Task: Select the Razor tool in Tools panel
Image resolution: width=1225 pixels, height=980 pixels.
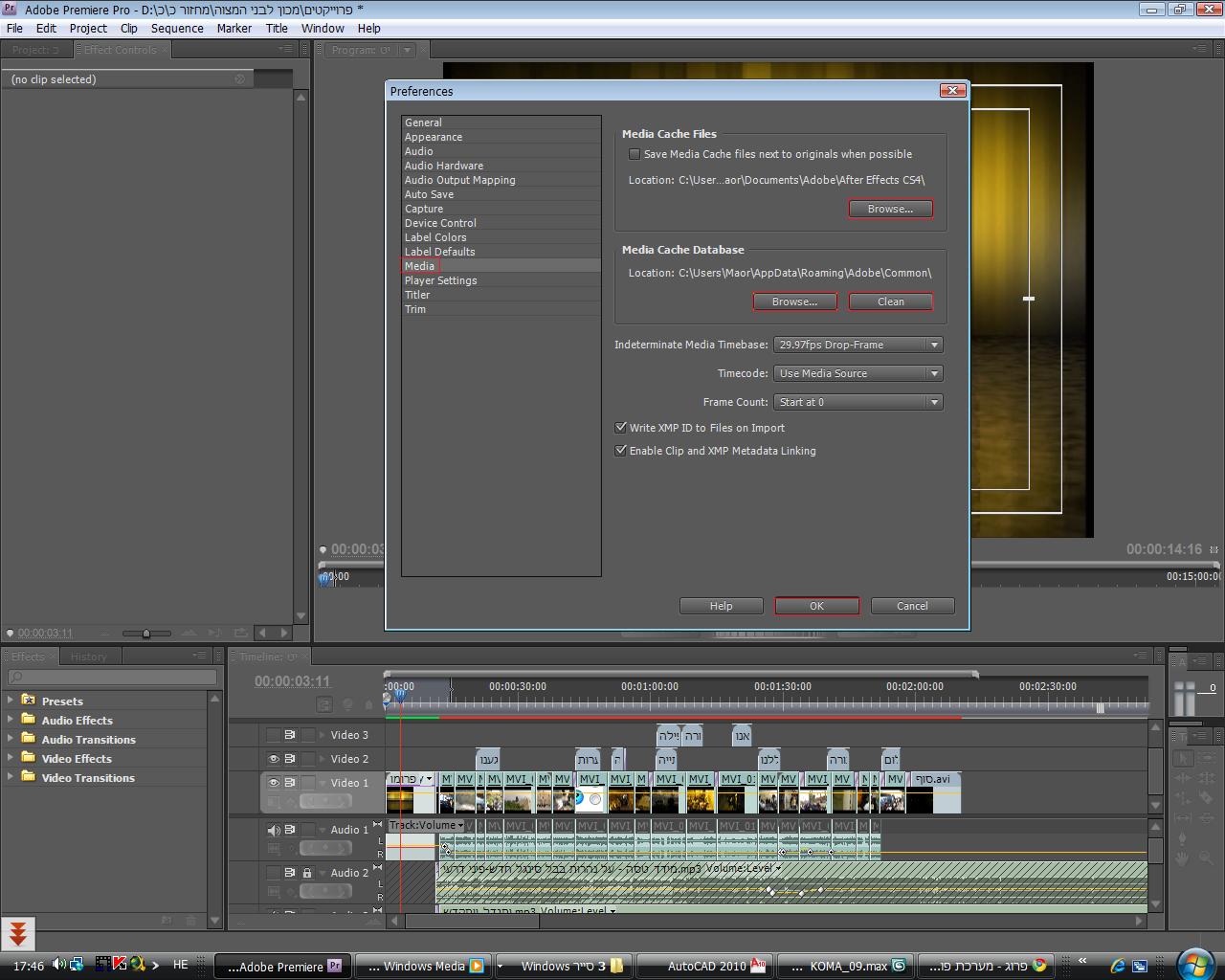Action: coord(1205,798)
